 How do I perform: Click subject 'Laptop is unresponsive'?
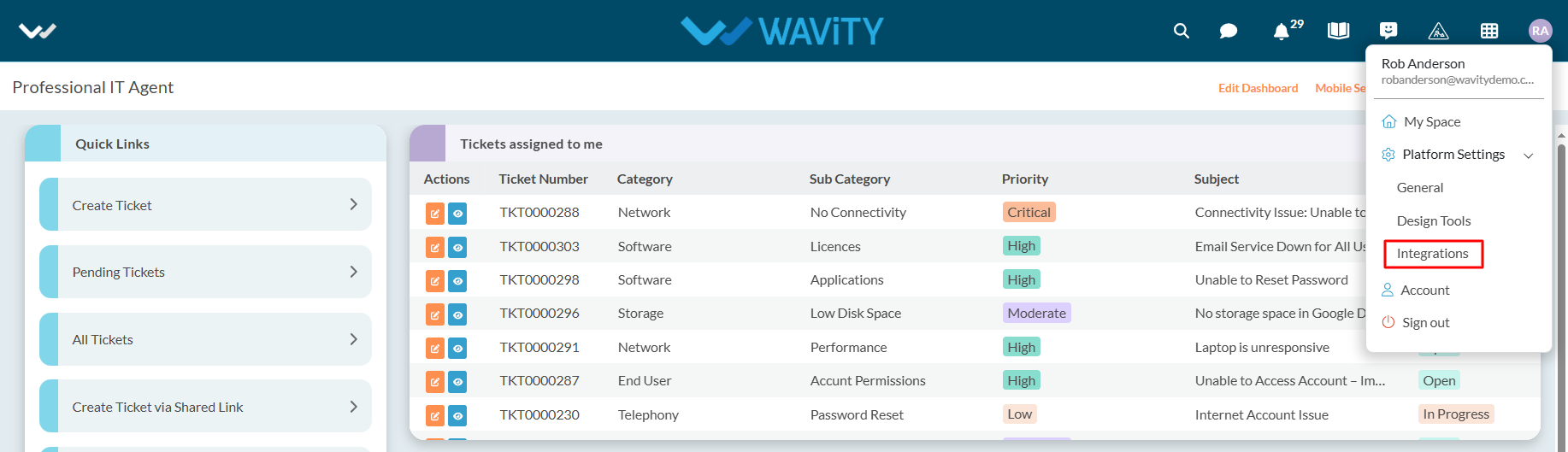1262,348
